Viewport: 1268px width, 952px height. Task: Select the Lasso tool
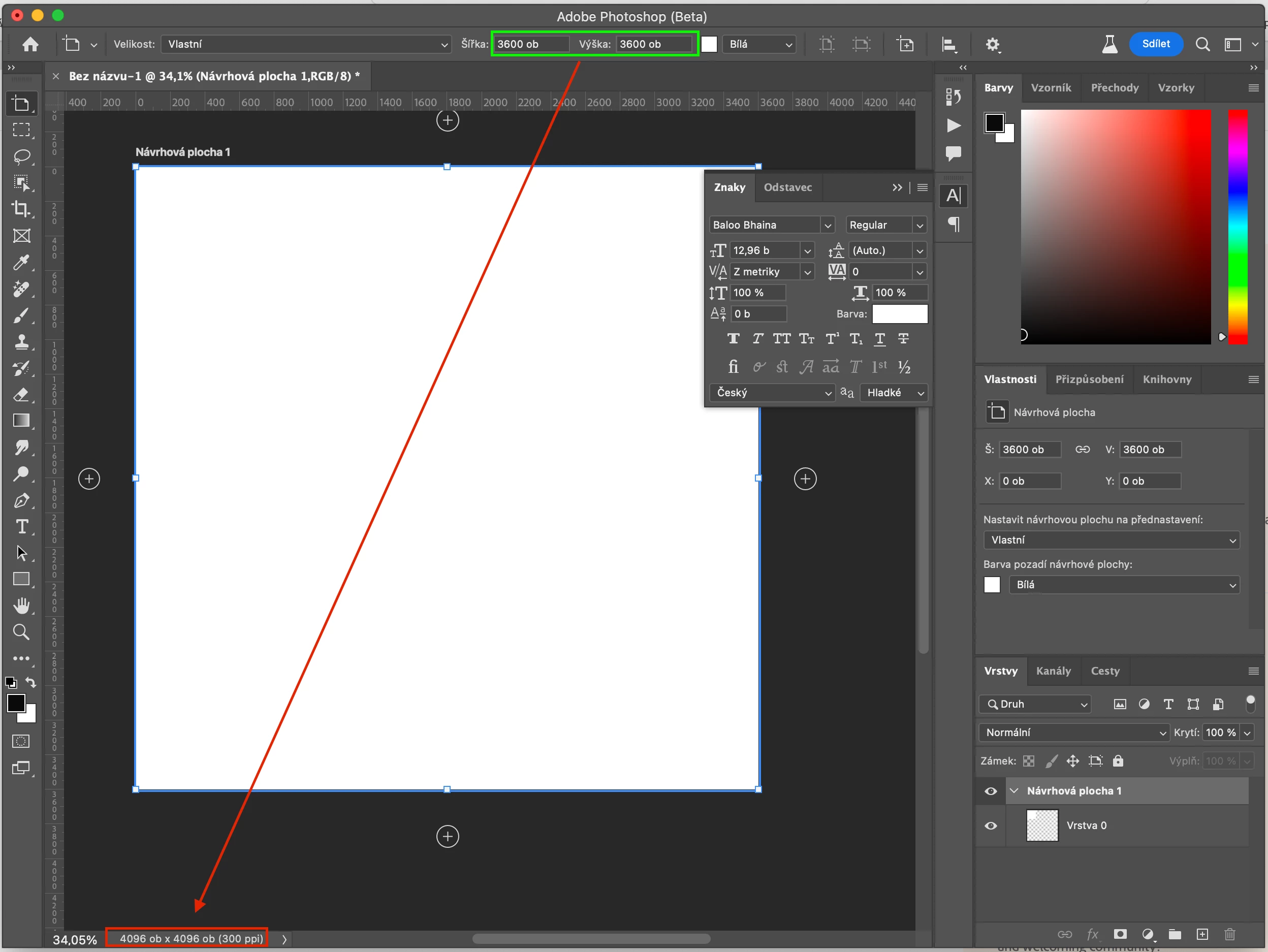(x=21, y=156)
